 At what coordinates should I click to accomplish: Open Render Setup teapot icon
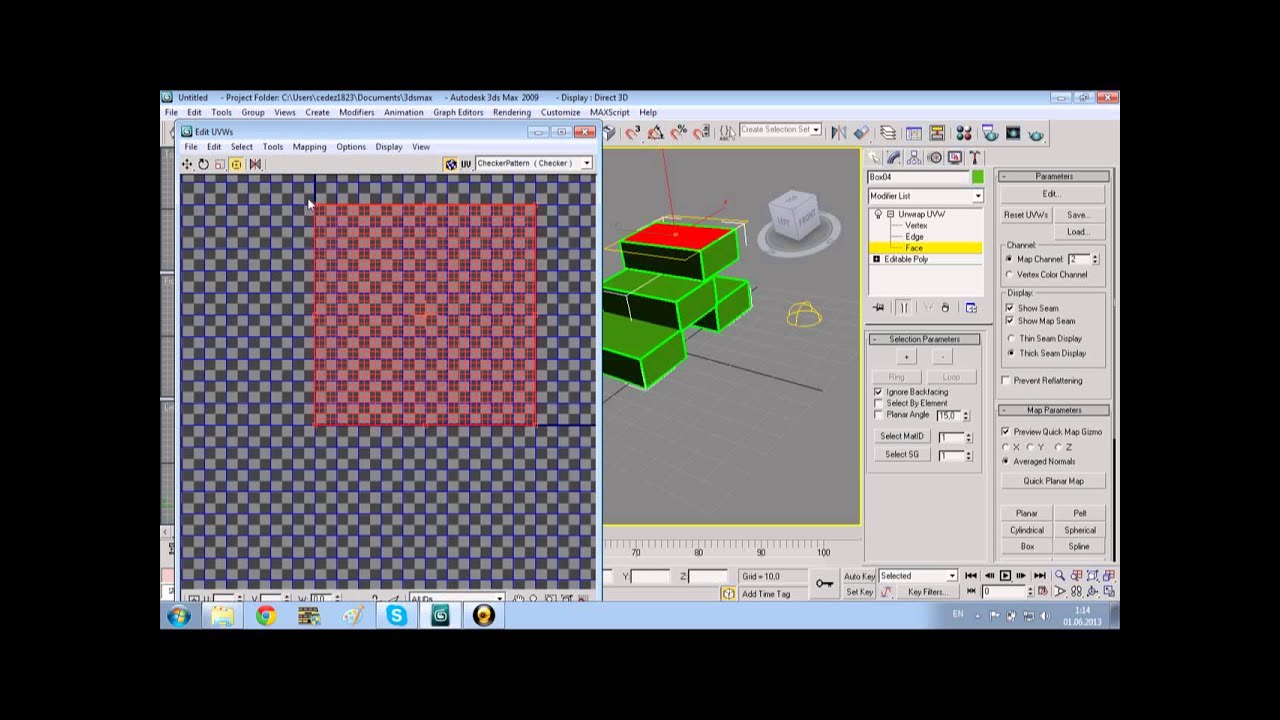[989, 132]
